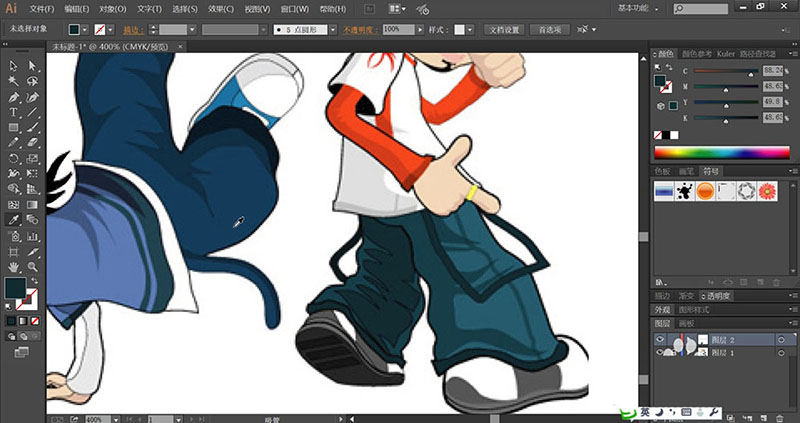This screenshot has width=800, height=423.
Task: Select the Symbol Sprayer tool
Action: 14,236
